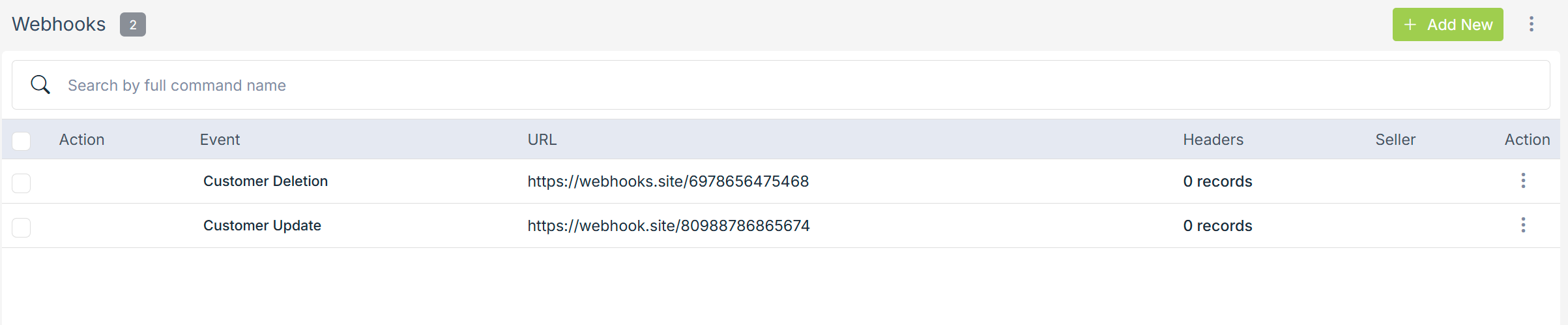Image resolution: width=1568 pixels, height=325 pixels.
Task: Click the Customer Deletion event name
Action: [265, 181]
